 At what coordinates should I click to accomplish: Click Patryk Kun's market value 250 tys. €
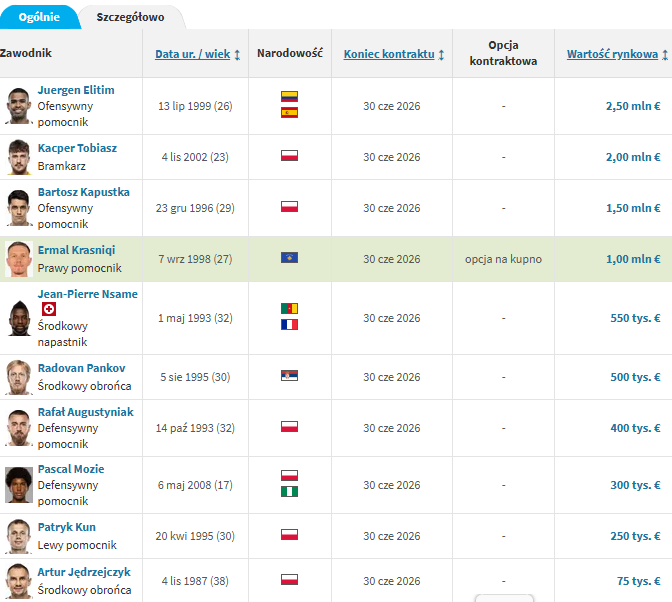pos(635,536)
